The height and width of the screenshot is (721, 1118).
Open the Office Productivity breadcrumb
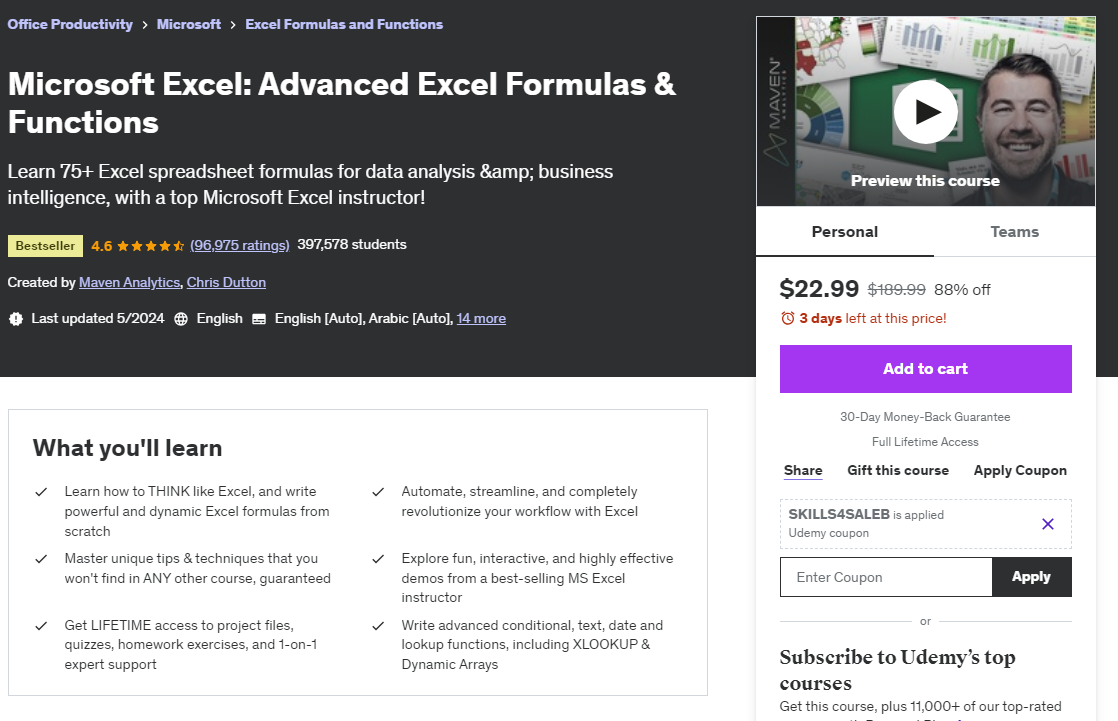[x=70, y=24]
